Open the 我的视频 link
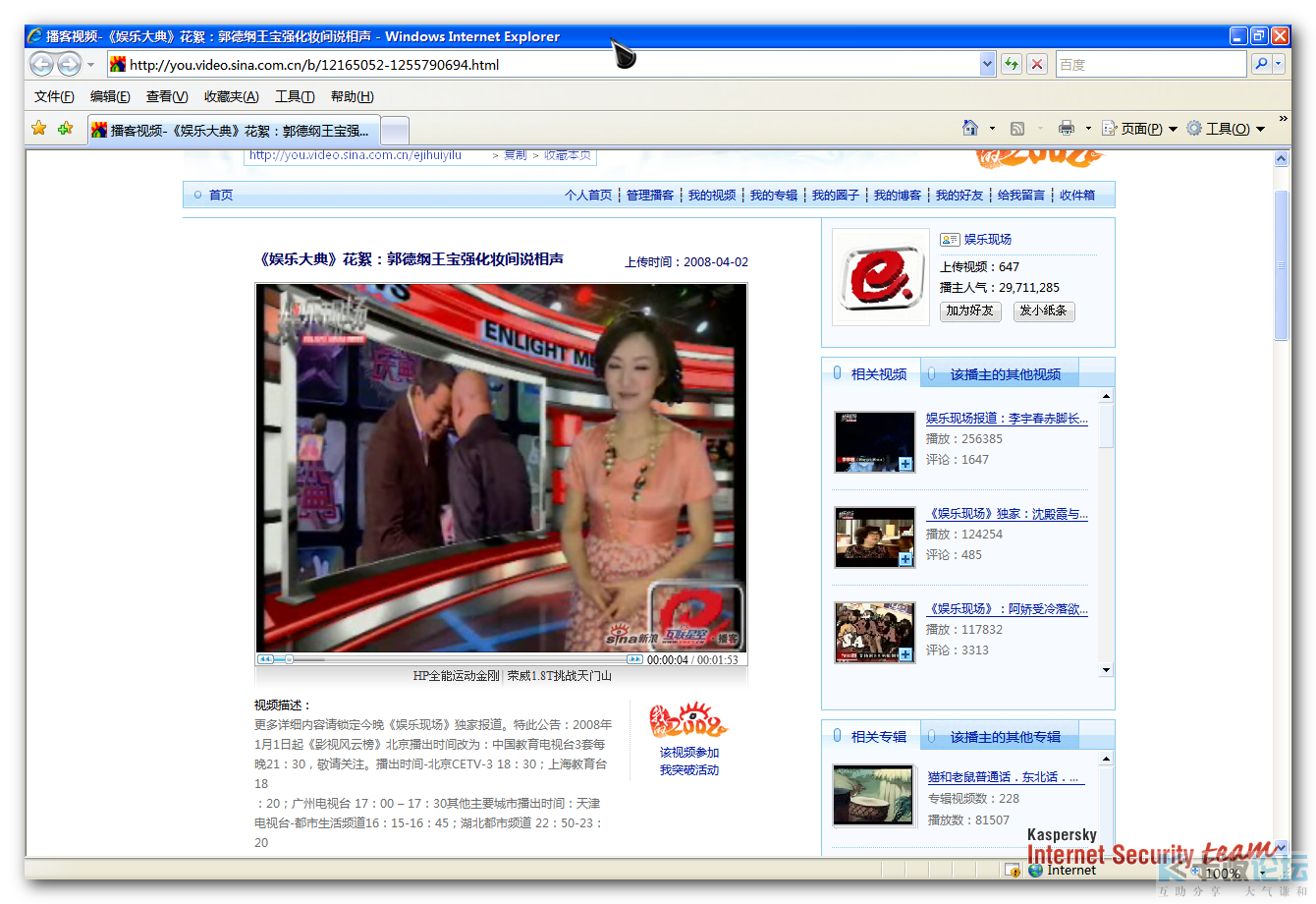The width and height of the screenshot is (1316, 904). coord(712,196)
